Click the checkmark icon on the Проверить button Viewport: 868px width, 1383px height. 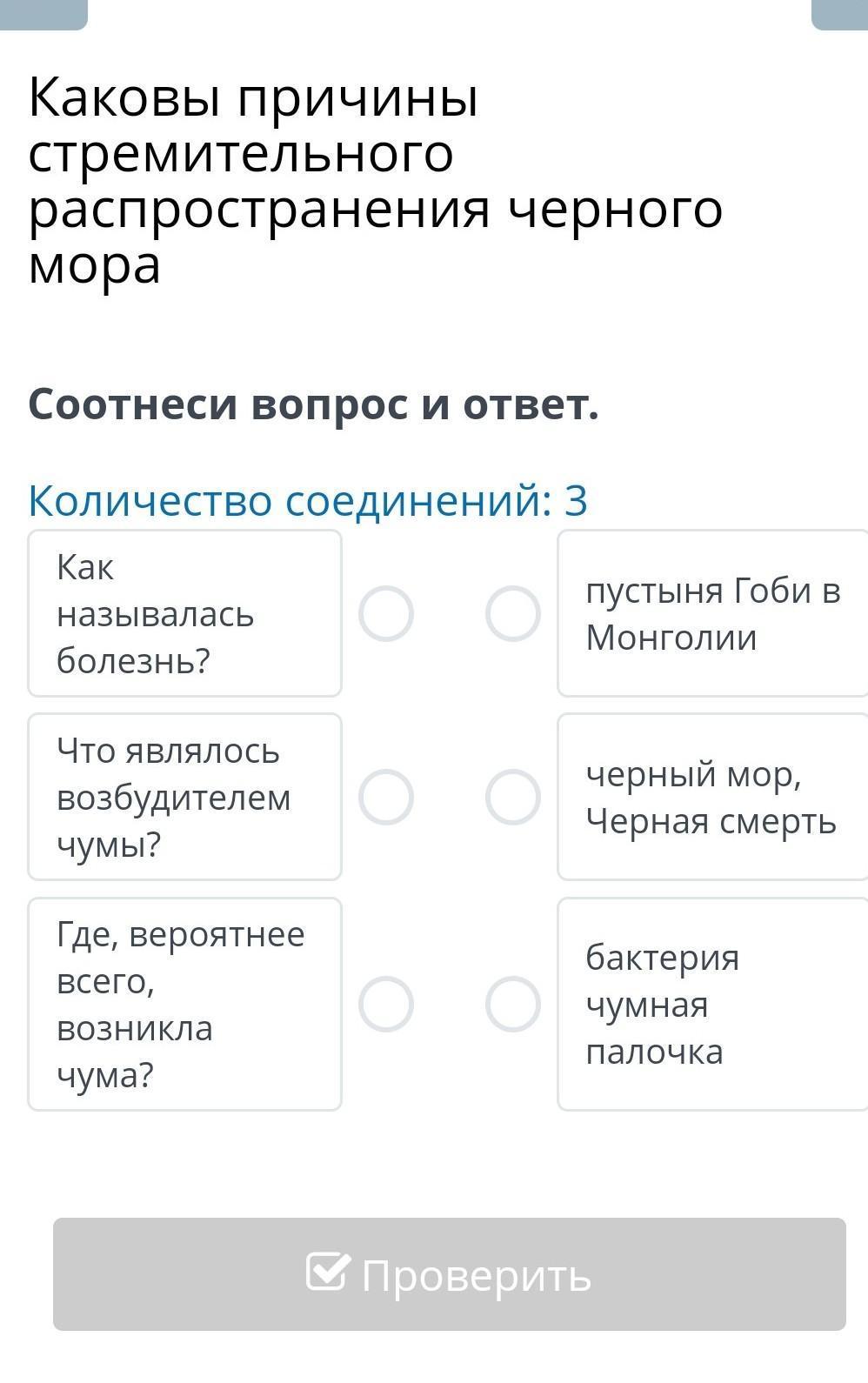coord(328,1273)
